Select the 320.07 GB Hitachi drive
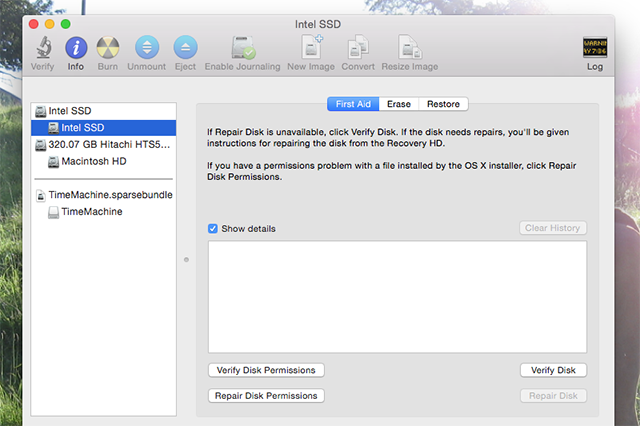The height and width of the screenshot is (426, 640). point(104,144)
